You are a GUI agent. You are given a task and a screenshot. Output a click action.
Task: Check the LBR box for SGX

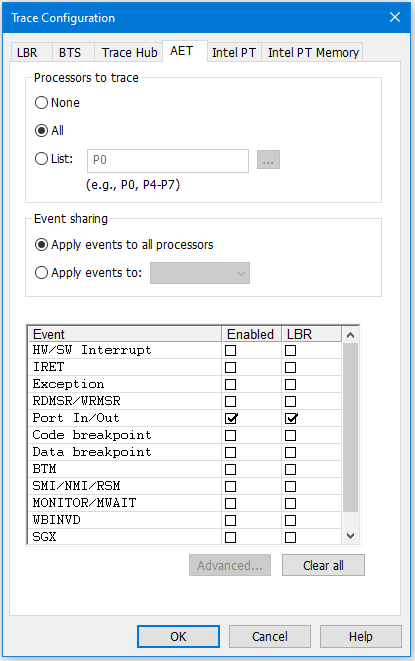pyautogui.click(x=290, y=537)
